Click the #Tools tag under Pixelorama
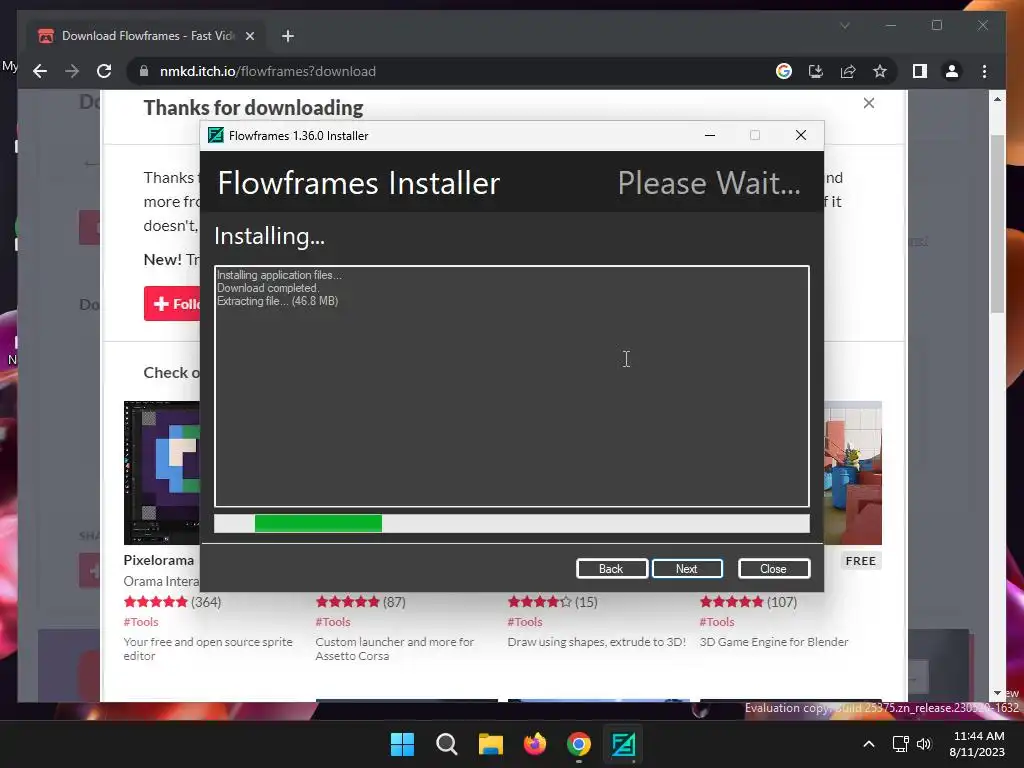The width and height of the screenshot is (1024, 768). pyautogui.click(x=141, y=622)
